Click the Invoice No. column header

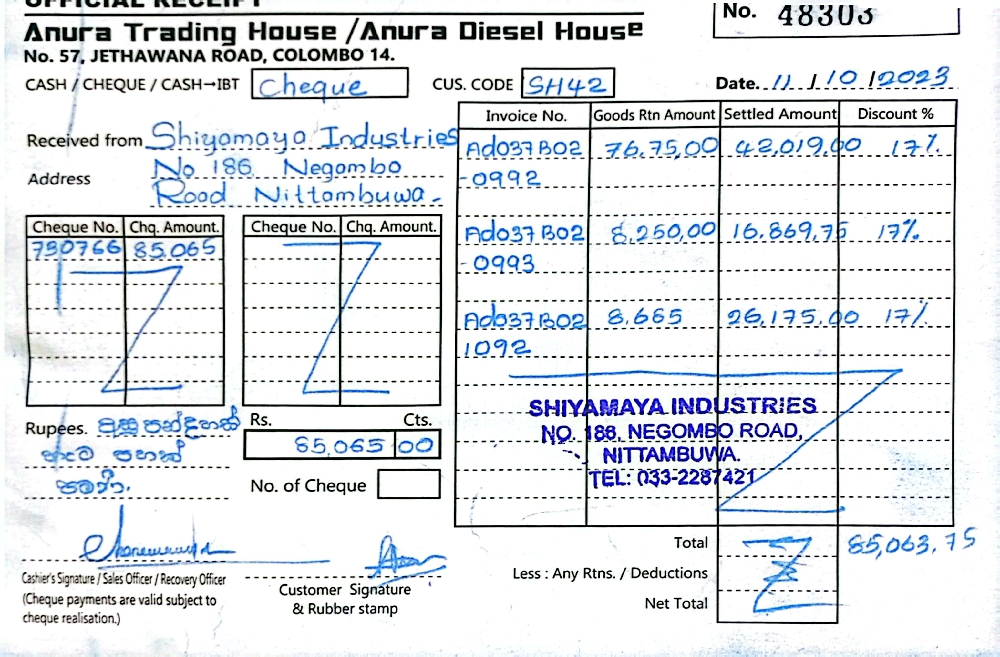click(525, 115)
